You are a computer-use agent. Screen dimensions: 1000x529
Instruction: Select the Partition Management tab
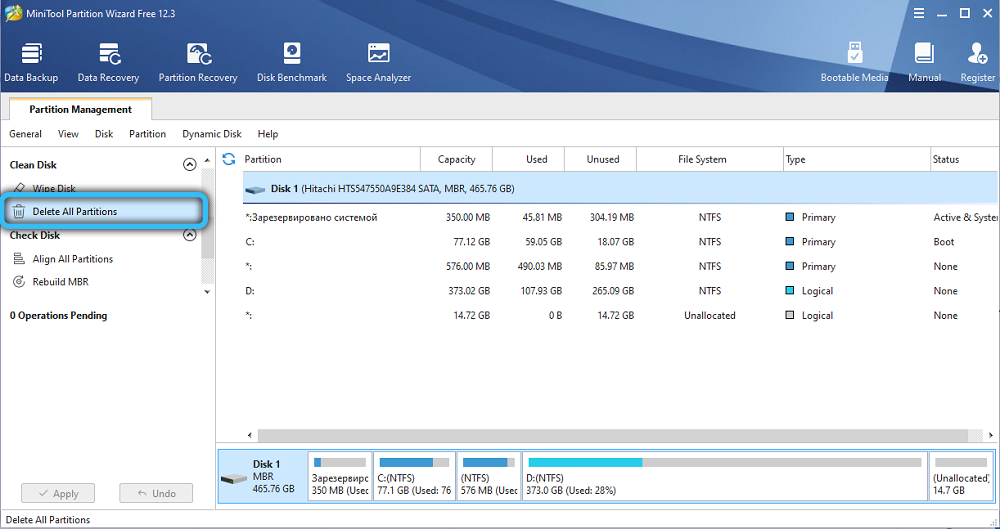pyautogui.click(x=80, y=110)
